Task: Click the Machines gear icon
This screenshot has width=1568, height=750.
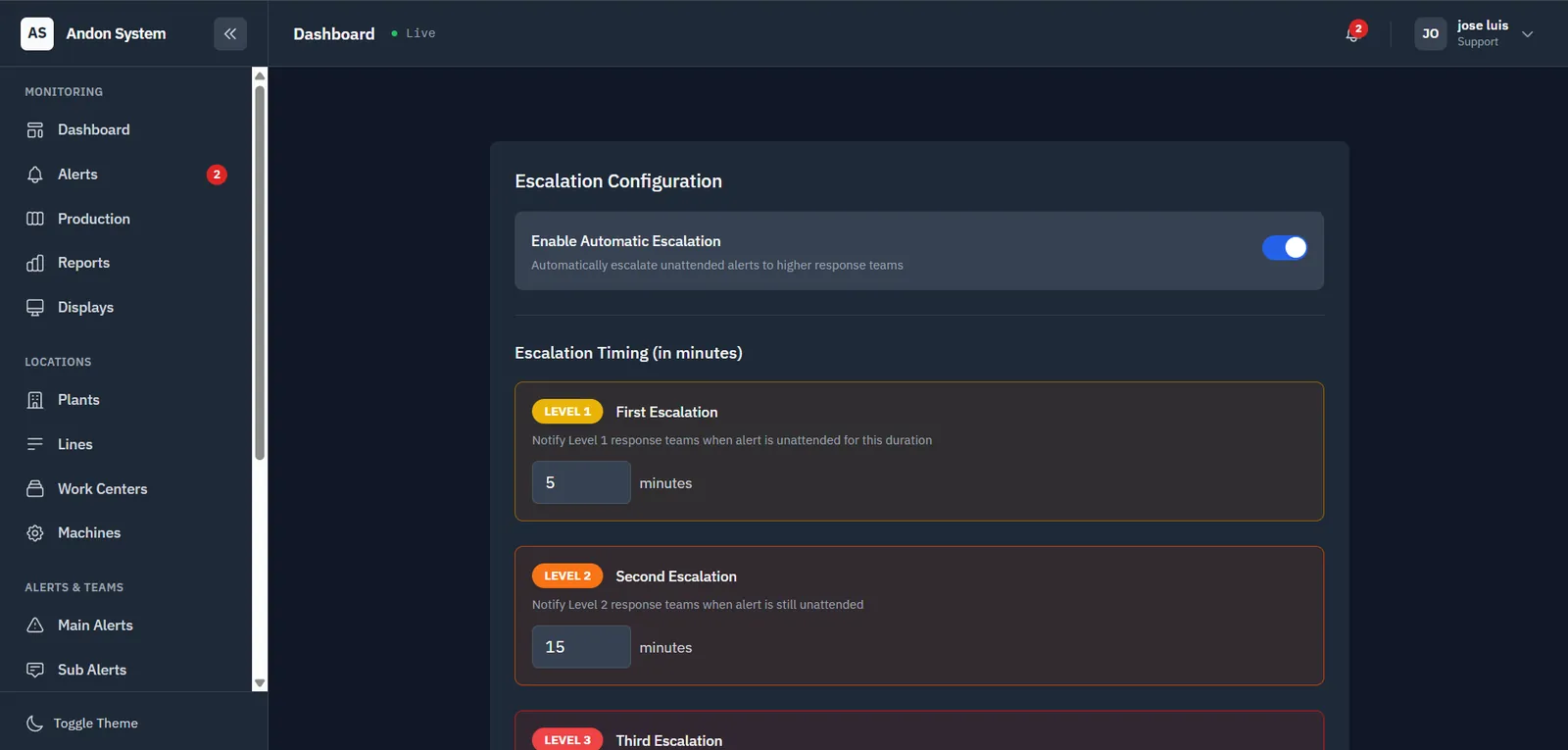Action: pyautogui.click(x=35, y=532)
